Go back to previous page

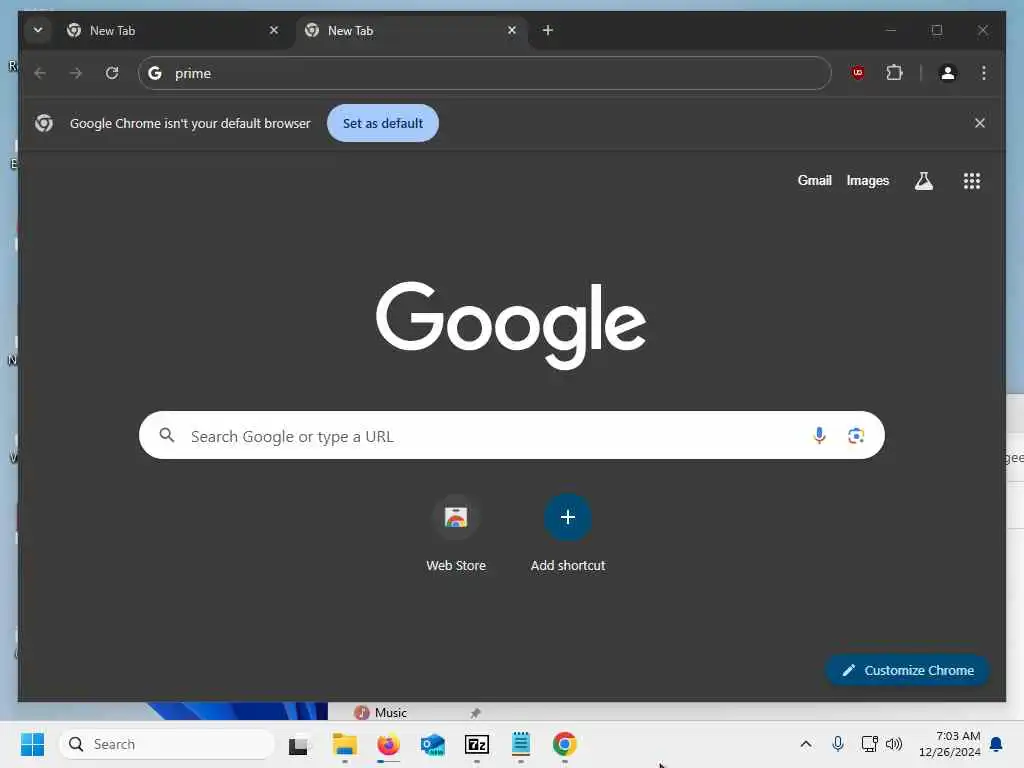tap(40, 73)
